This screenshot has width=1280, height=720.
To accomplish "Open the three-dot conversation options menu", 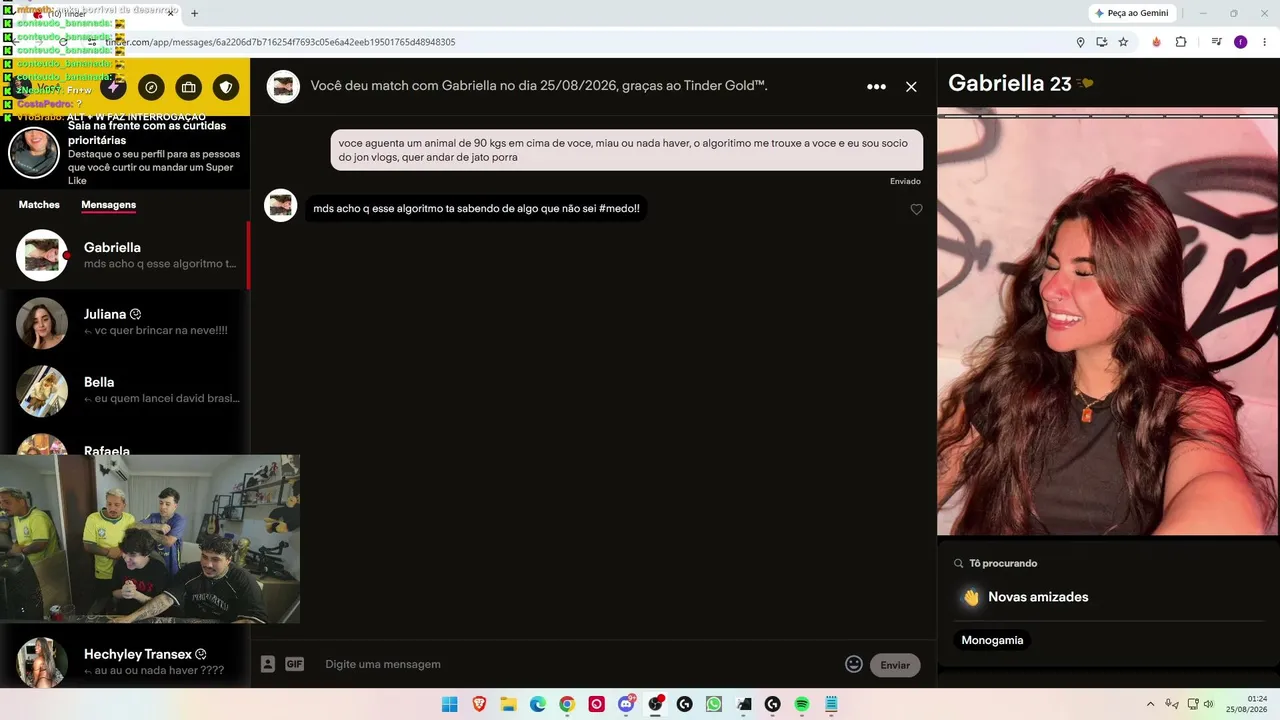I will [x=876, y=87].
